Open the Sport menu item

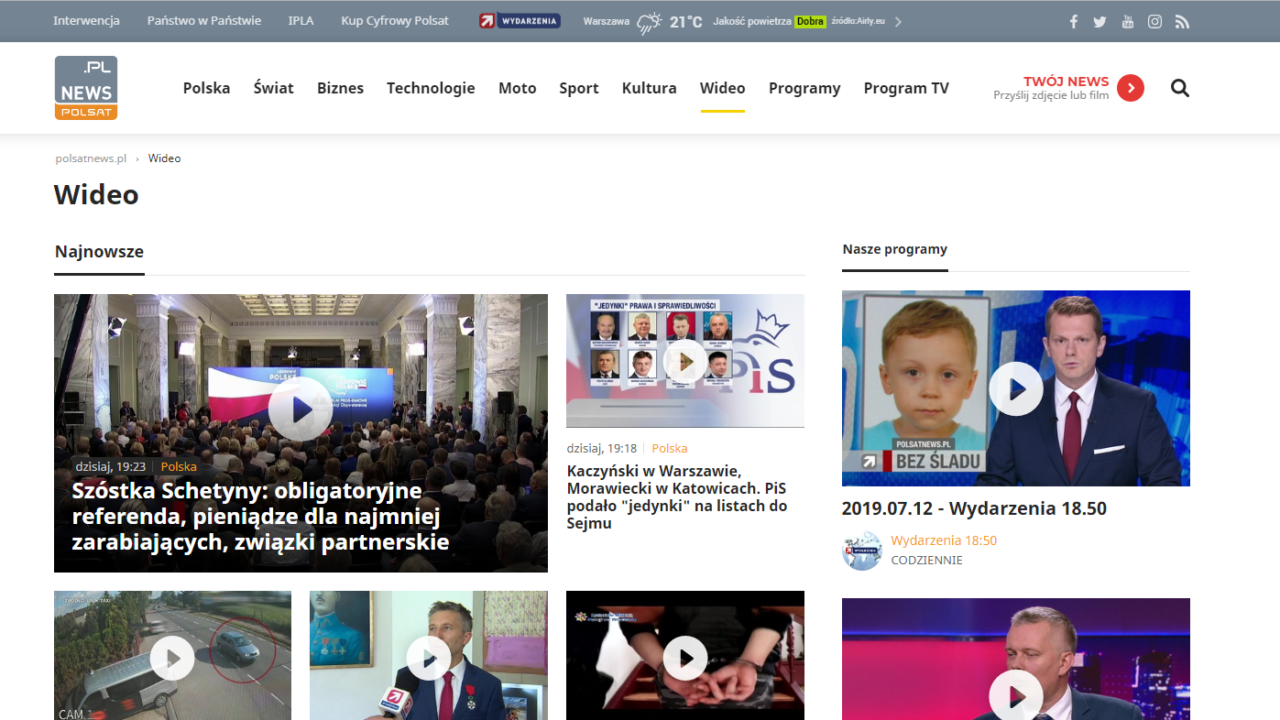click(x=579, y=88)
